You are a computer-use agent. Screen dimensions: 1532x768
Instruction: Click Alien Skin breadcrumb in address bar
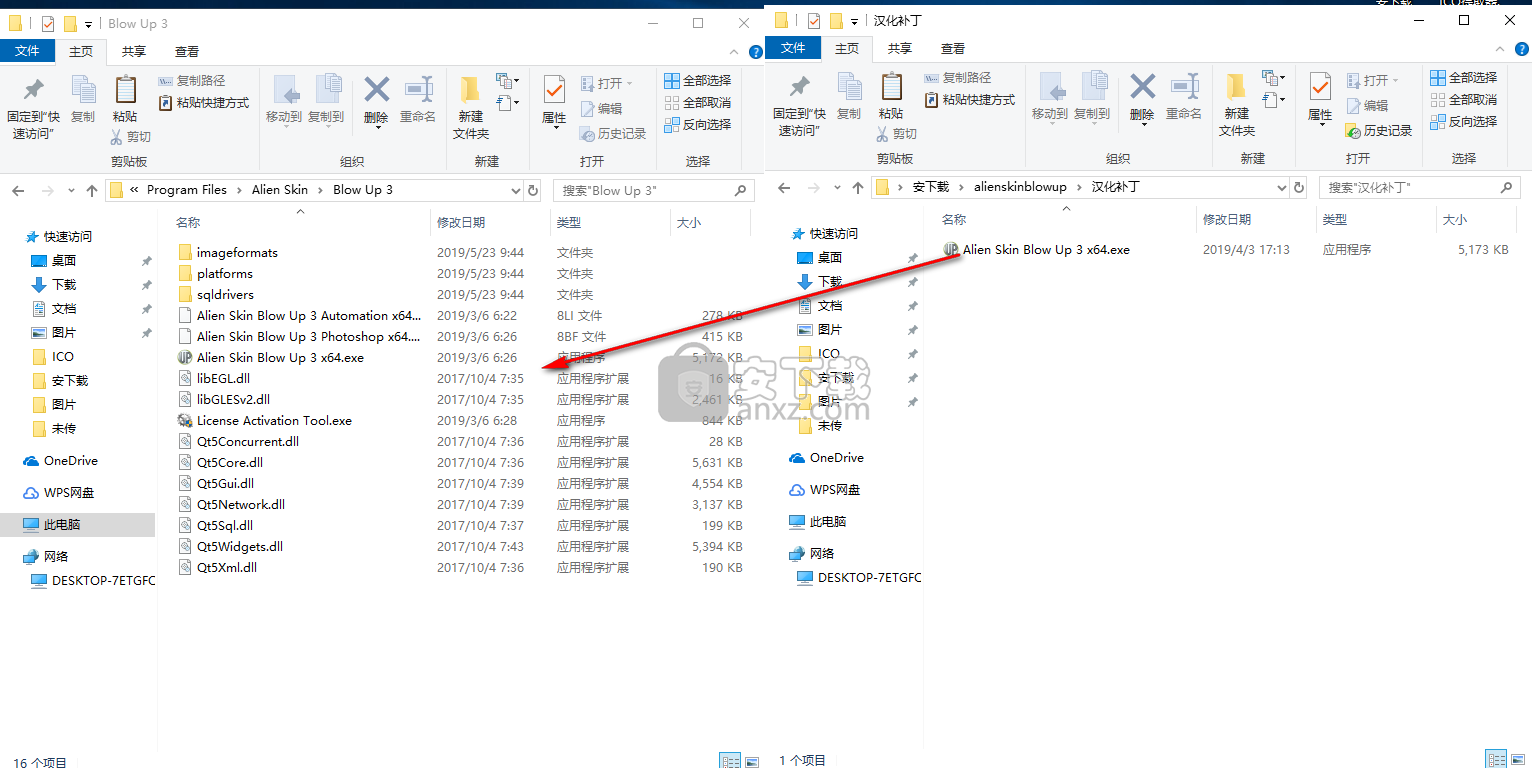click(280, 190)
